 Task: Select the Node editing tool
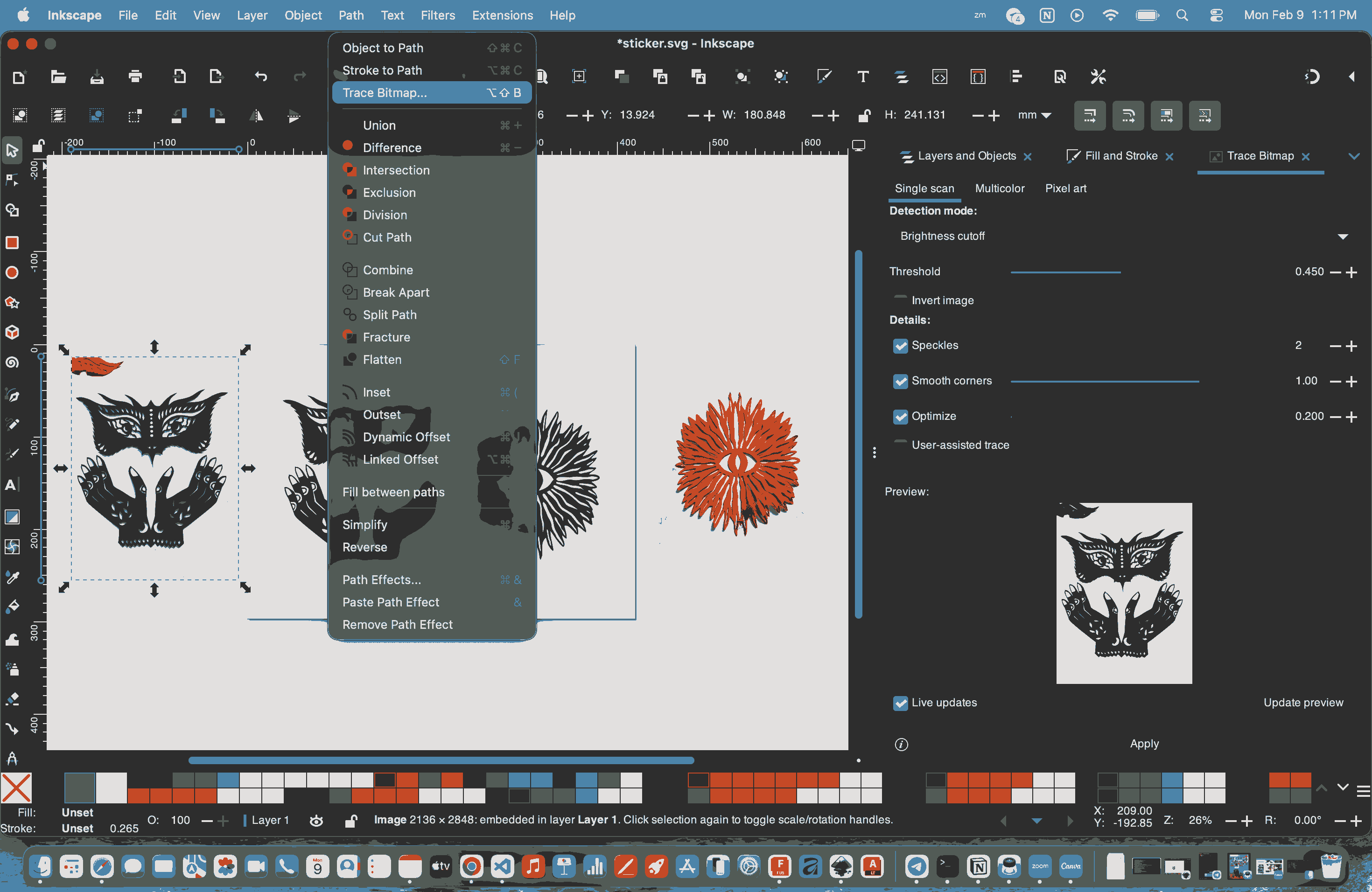tap(12, 181)
